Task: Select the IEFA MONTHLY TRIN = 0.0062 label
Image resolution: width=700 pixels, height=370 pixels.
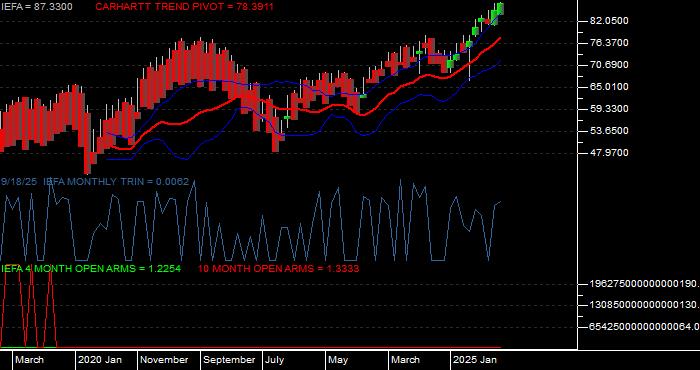Action: [x=116, y=182]
